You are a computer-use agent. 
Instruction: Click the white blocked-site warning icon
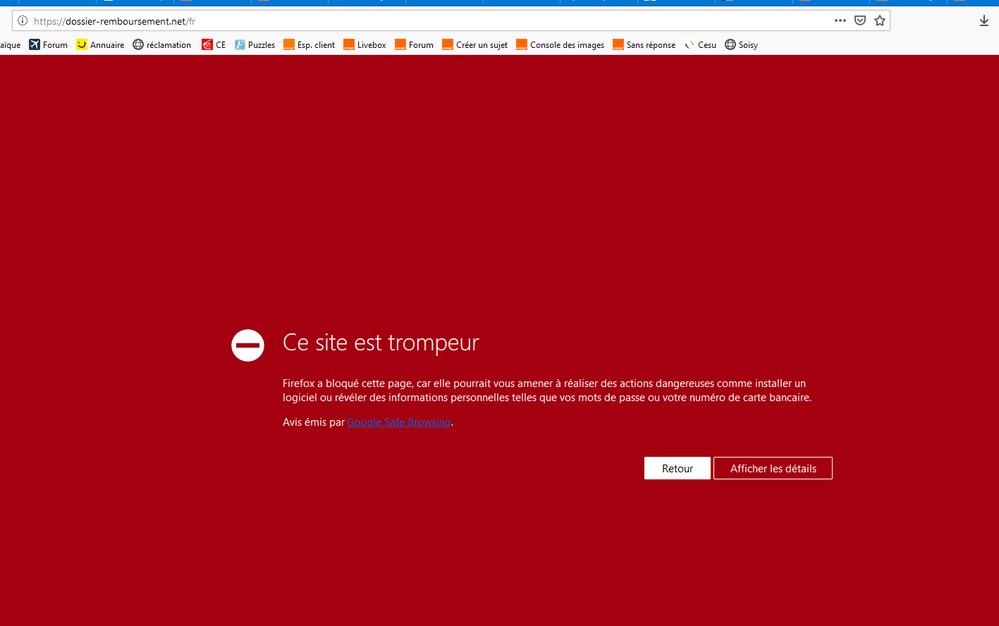248,345
